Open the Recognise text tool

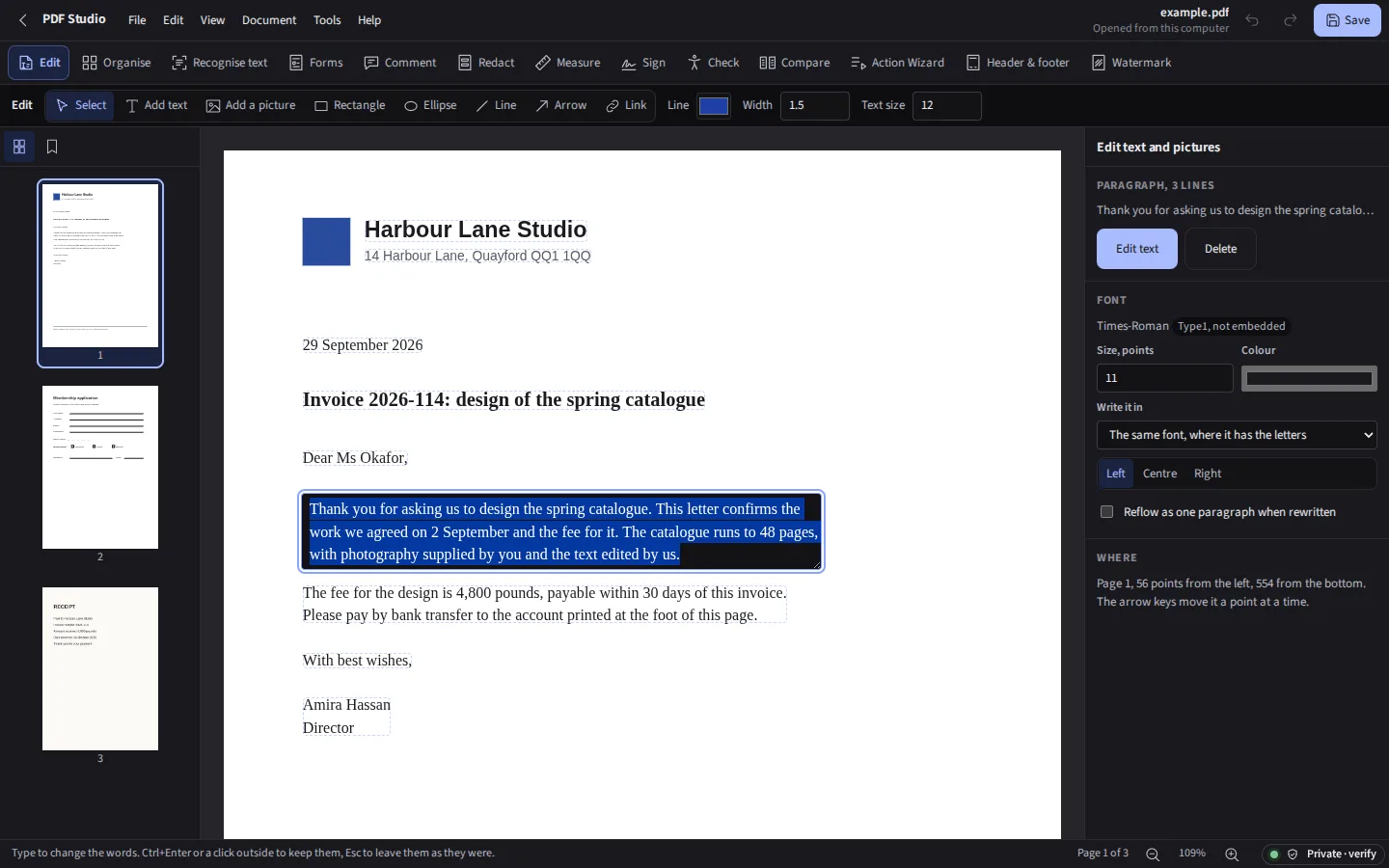pyautogui.click(x=219, y=63)
